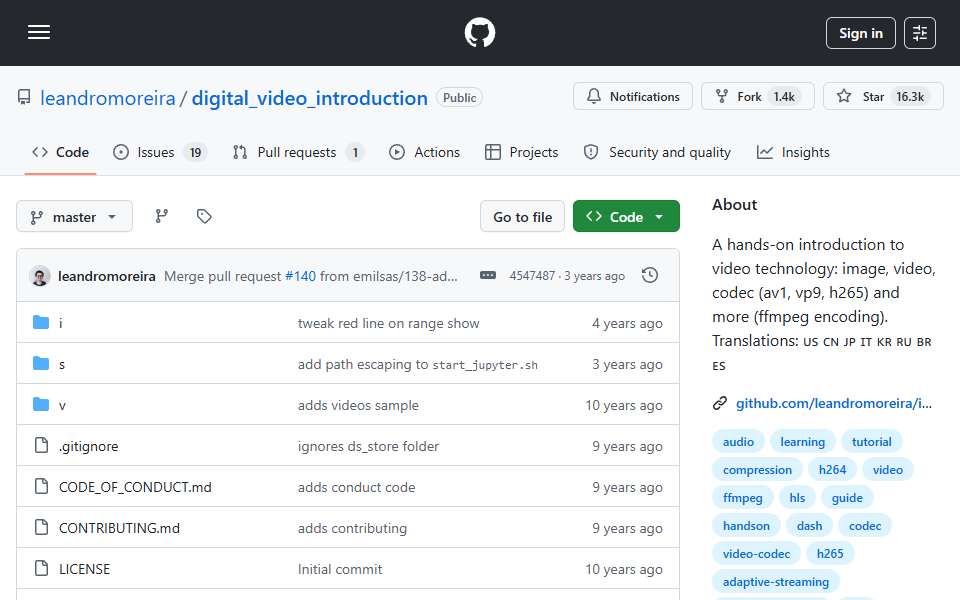Expand commit message ellipsis button
The image size is (960, 600).
click(488, 276)
